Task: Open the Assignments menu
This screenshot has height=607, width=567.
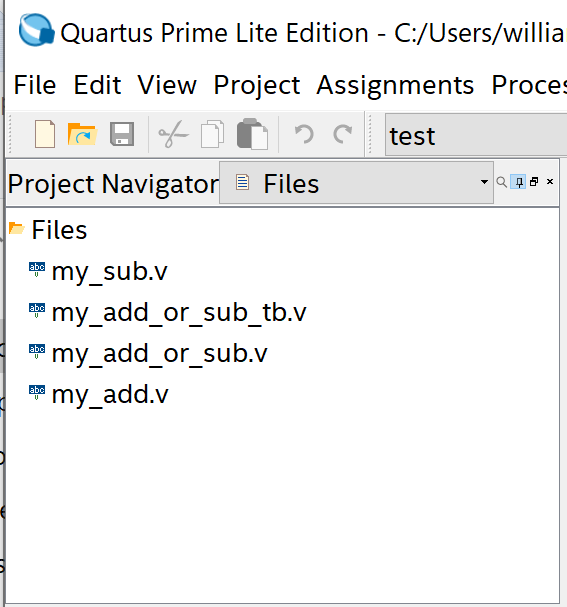Action: pos(395,85)
